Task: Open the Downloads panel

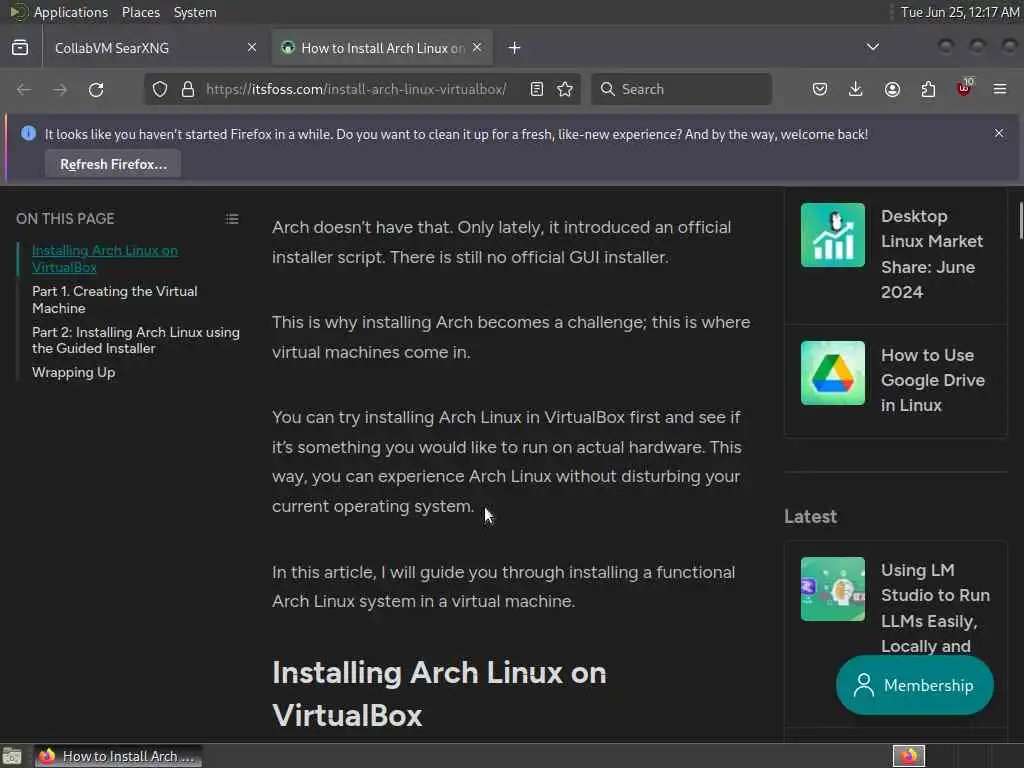Action: [856, 89]
